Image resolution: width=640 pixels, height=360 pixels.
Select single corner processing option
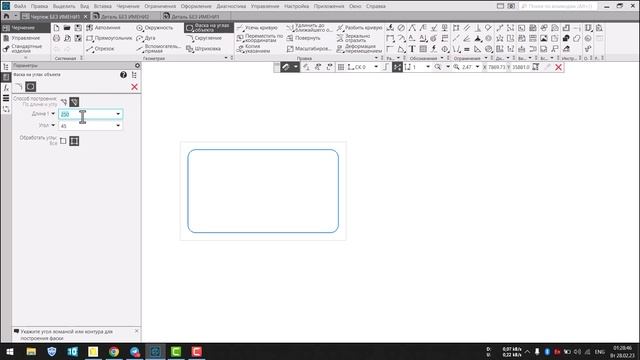[63, 141]
